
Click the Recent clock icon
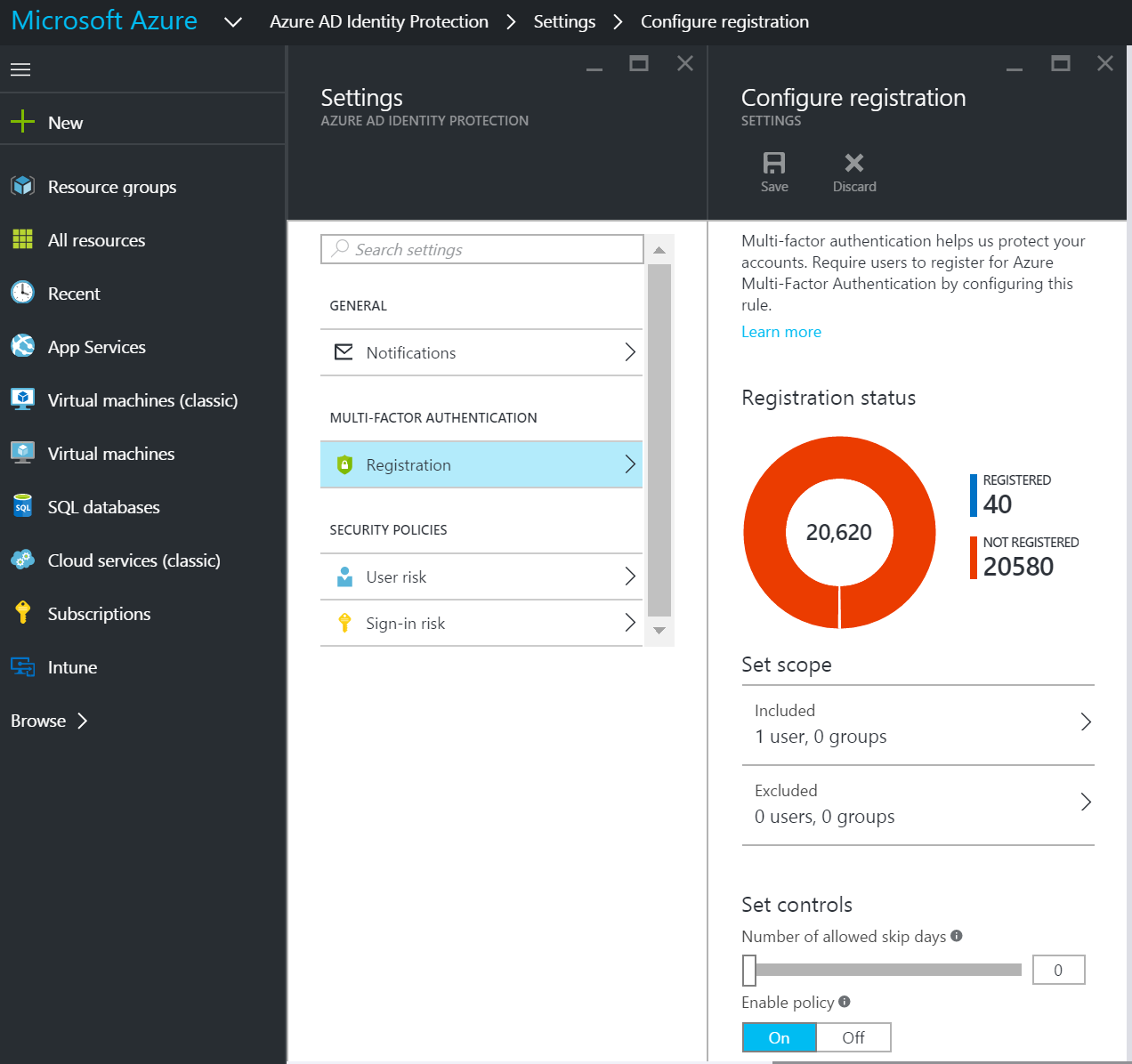(x=22, y=293)
